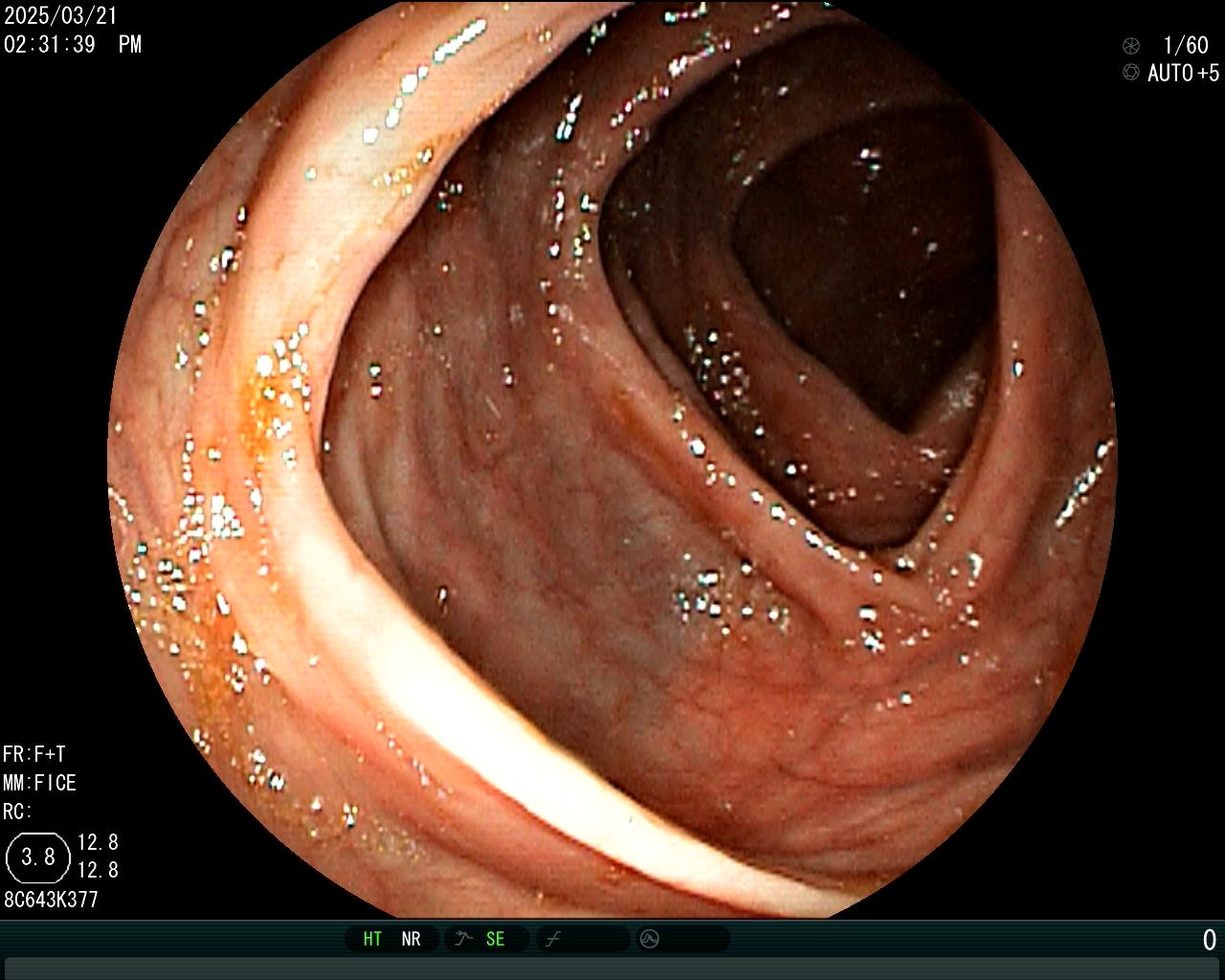Click the circular endoscopic image view

tap(612, 459)
